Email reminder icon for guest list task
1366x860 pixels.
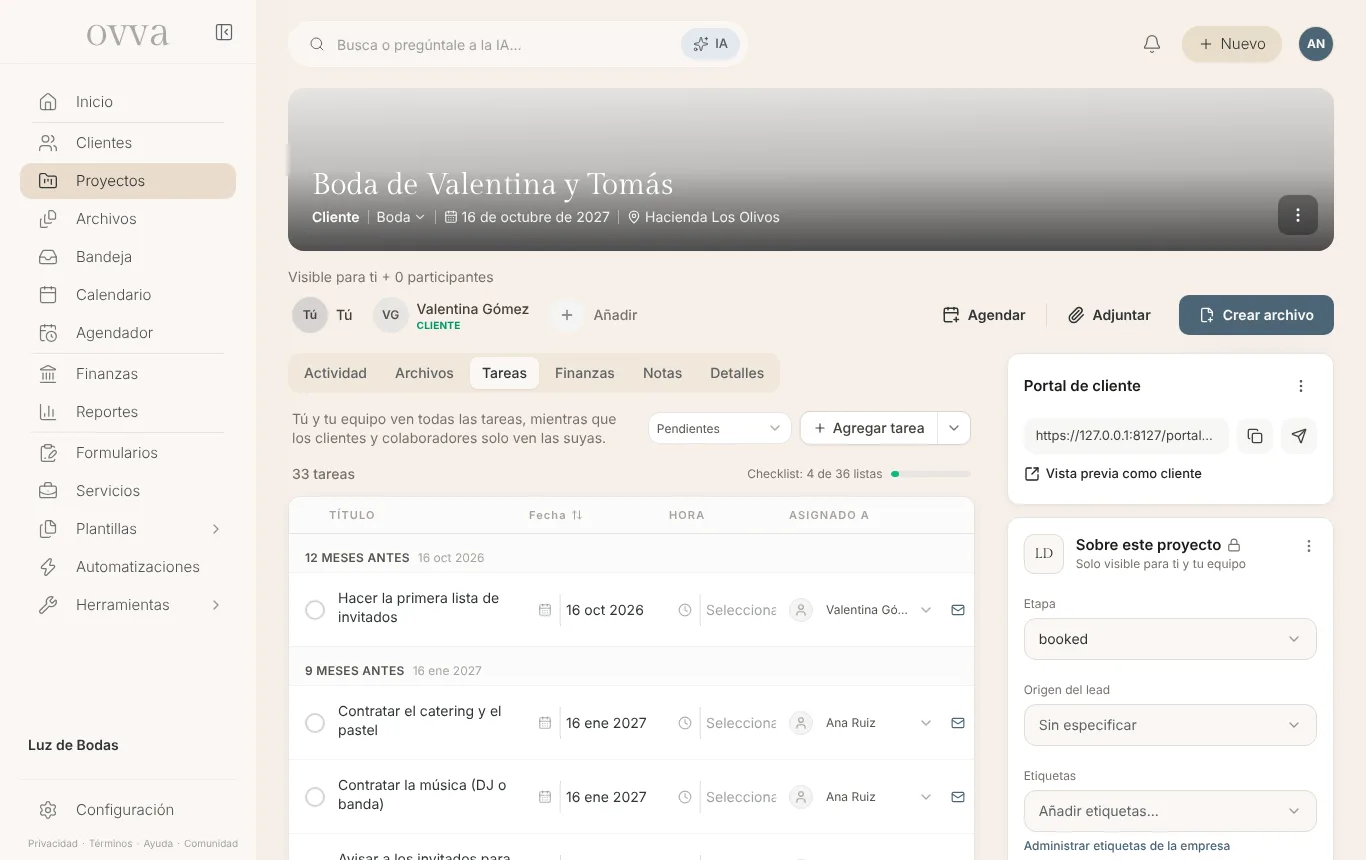pyautogui.click(x=958, y=610)
